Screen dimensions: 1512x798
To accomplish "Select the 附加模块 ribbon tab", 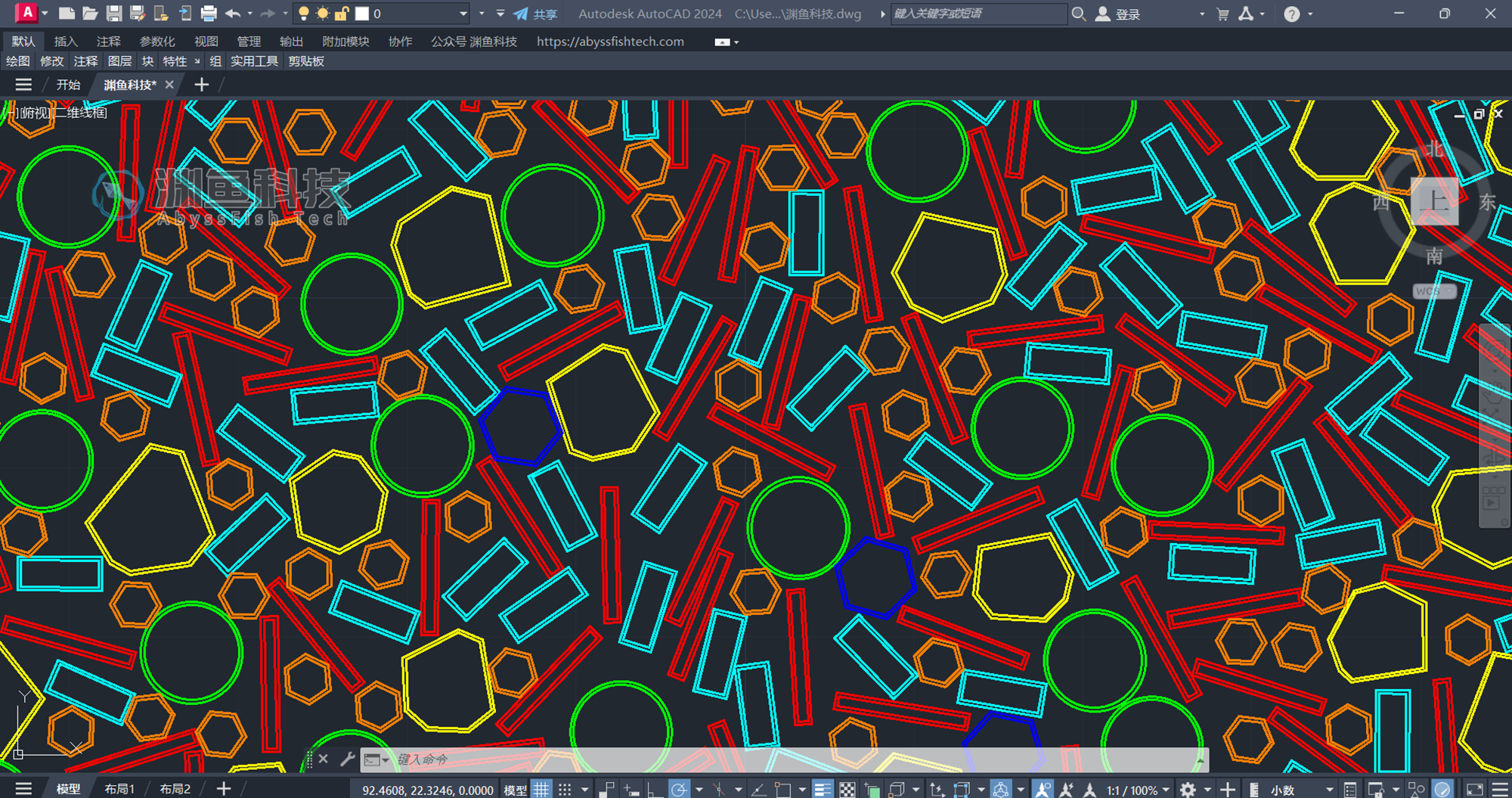I will [x=345, y=42].
